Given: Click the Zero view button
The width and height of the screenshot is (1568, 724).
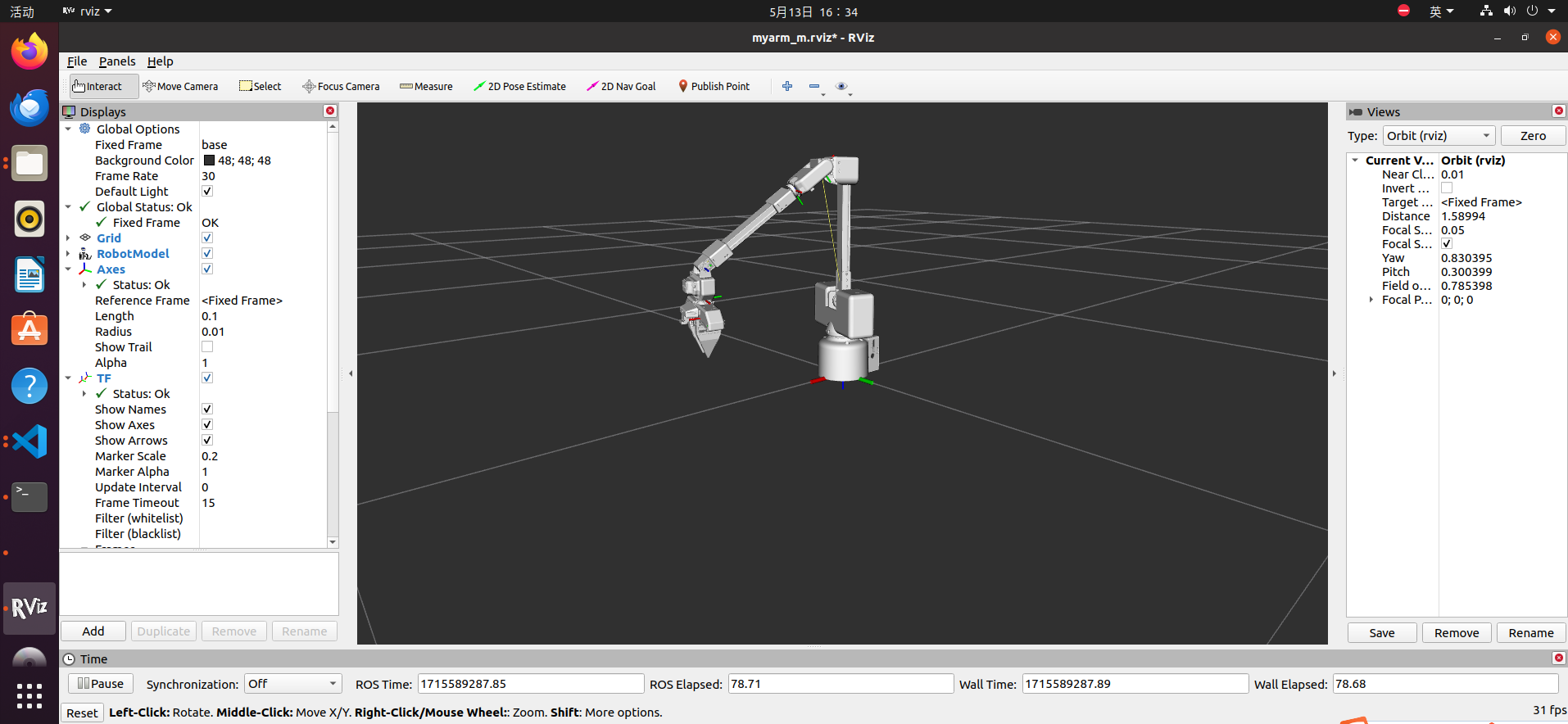Looking at the screenshot, I should point(1533,136).
